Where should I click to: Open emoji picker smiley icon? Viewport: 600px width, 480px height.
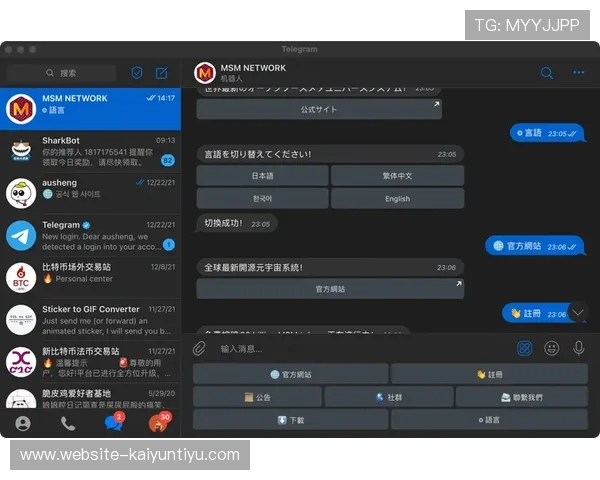coord(551,348)
